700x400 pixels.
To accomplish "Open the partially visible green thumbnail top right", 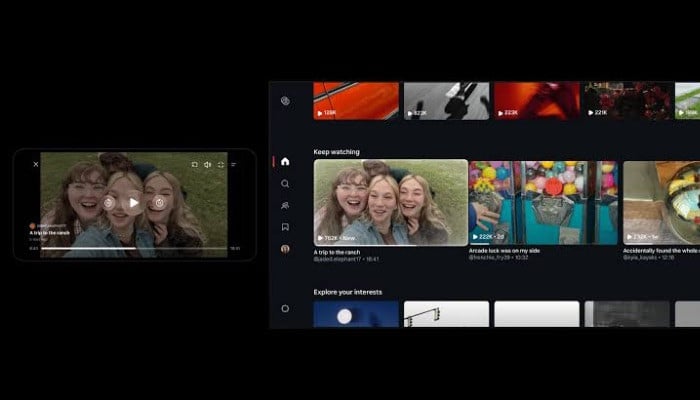I will (x=688, y=100).
